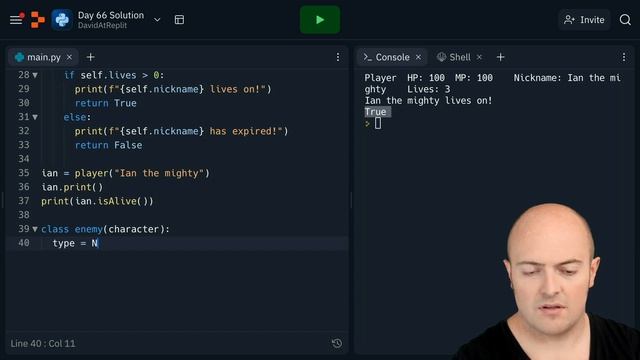Place cursor in 'type = N' line
The height and width of the screenshot is (360, 640).
click(75, 243)
